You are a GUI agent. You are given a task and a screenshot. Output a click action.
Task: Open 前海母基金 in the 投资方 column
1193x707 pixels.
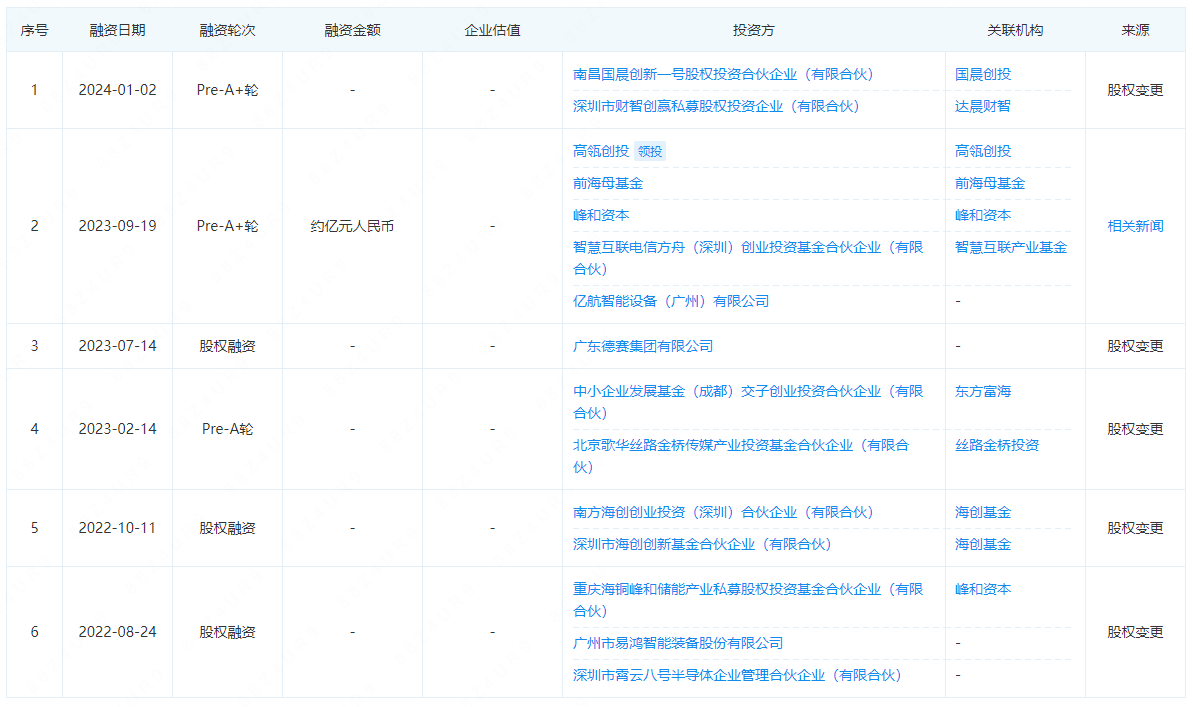608,183
